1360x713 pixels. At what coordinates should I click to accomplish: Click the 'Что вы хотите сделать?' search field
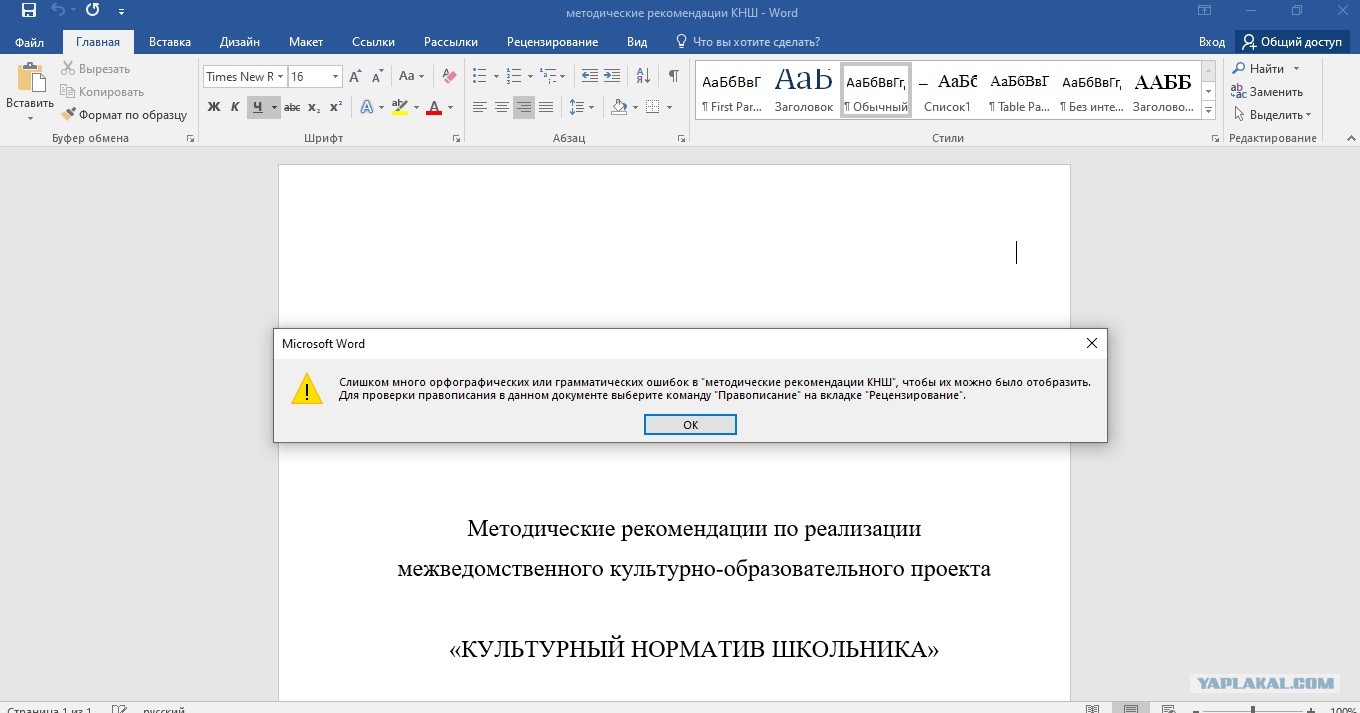748,42
